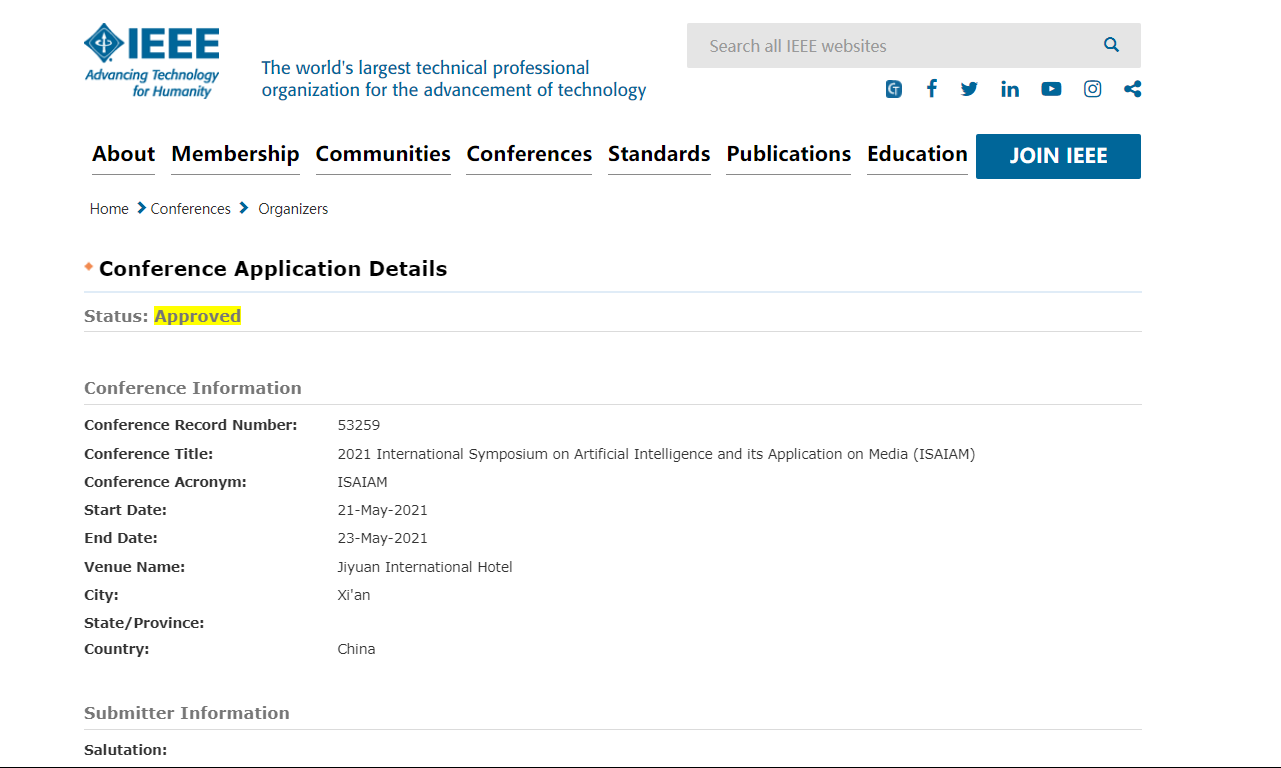Click the end date 23-May-2021
The width and height of the screenshot is (1281, 768).
(x=383, y=538)
